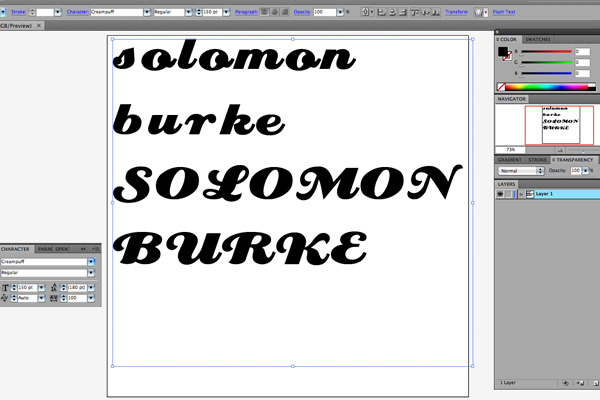Pick a color from the spectrum bar
The height and width of the screenshot is (400, 600).
click(547, 87)
